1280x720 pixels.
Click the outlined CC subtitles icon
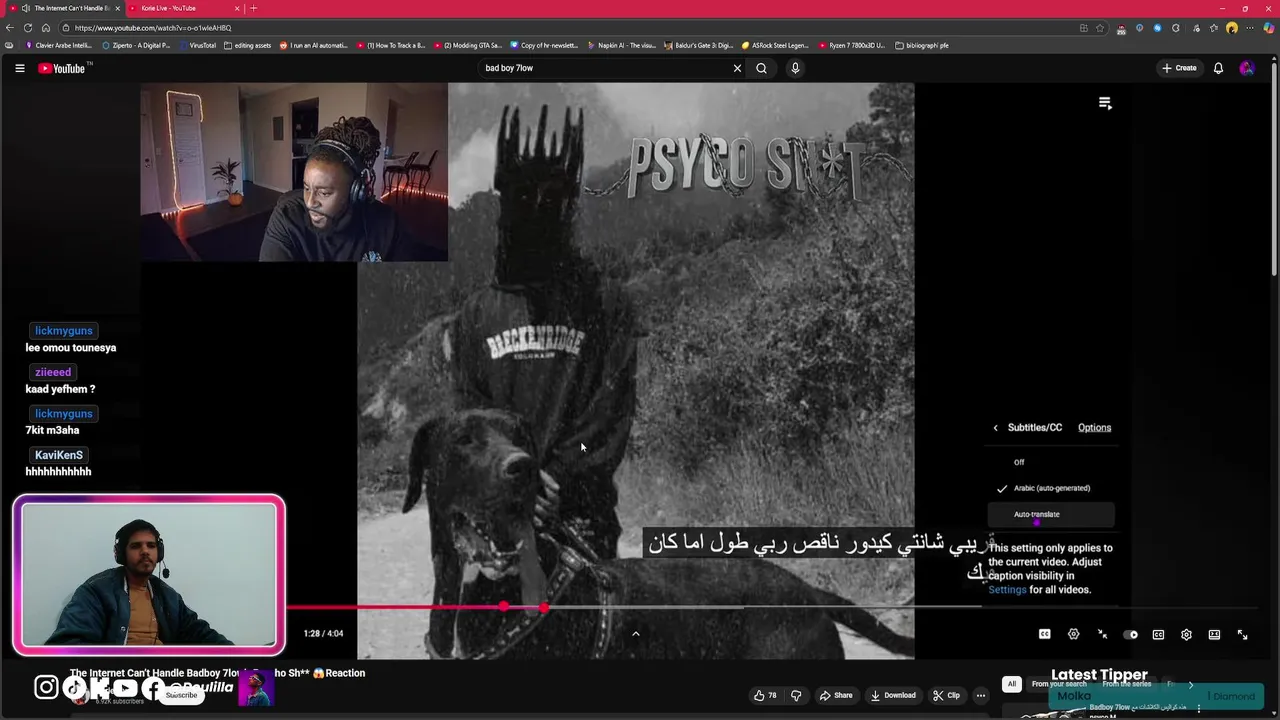pyautogui.click(x=1158, y=634)
